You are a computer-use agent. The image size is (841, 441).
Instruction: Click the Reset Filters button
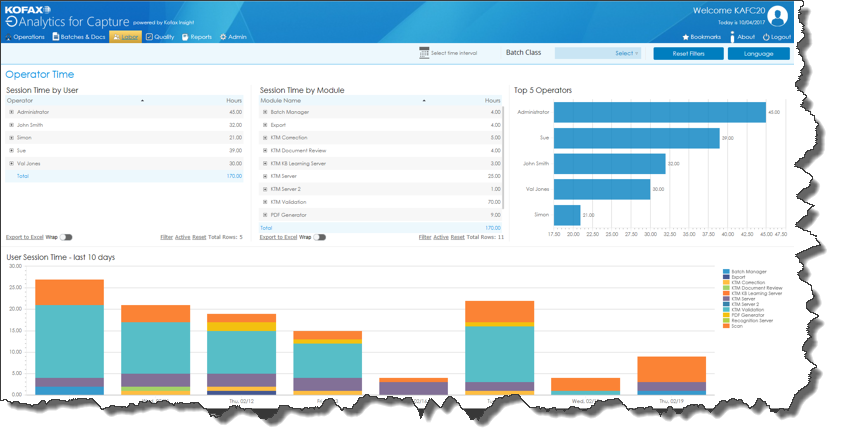point(688,54)
